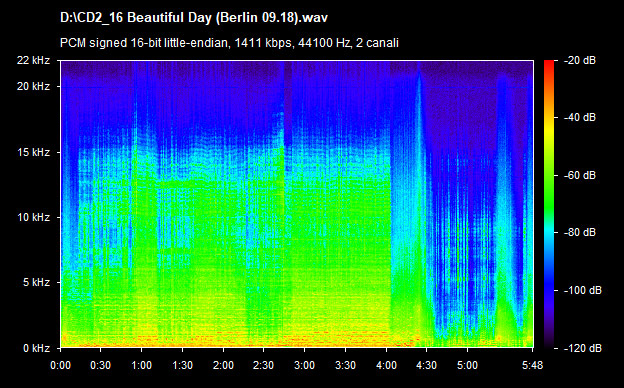
Task: Select the 1:00 time axis marker
Action: [141, 365]
